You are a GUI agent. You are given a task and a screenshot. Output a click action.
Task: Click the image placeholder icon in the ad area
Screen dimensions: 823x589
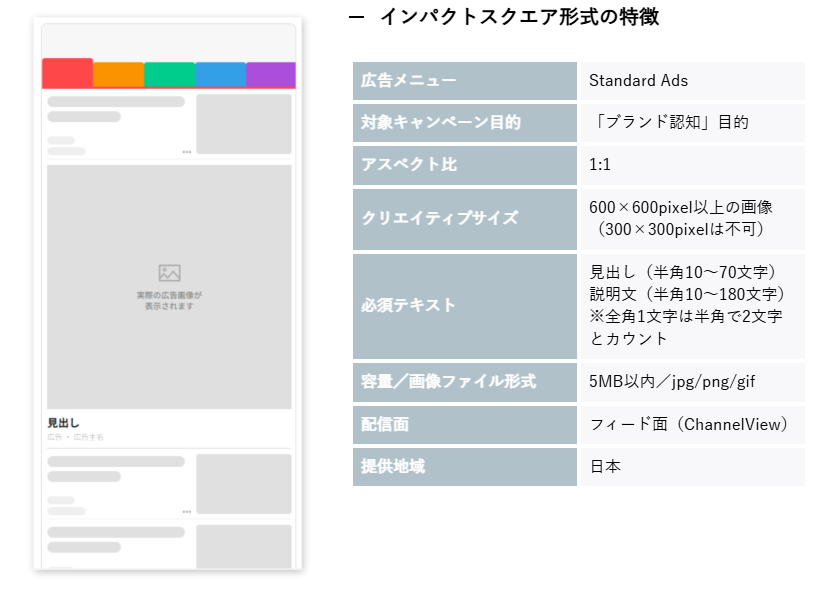pyautogui.click(x=169, y=273)
